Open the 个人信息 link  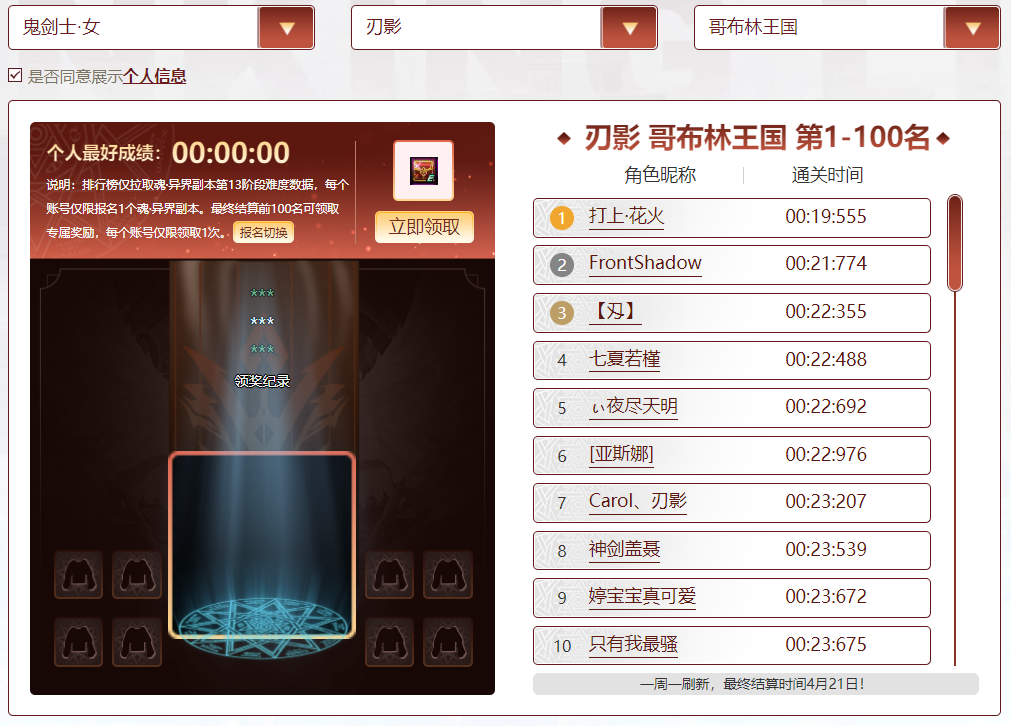click(x=154, y=76)
